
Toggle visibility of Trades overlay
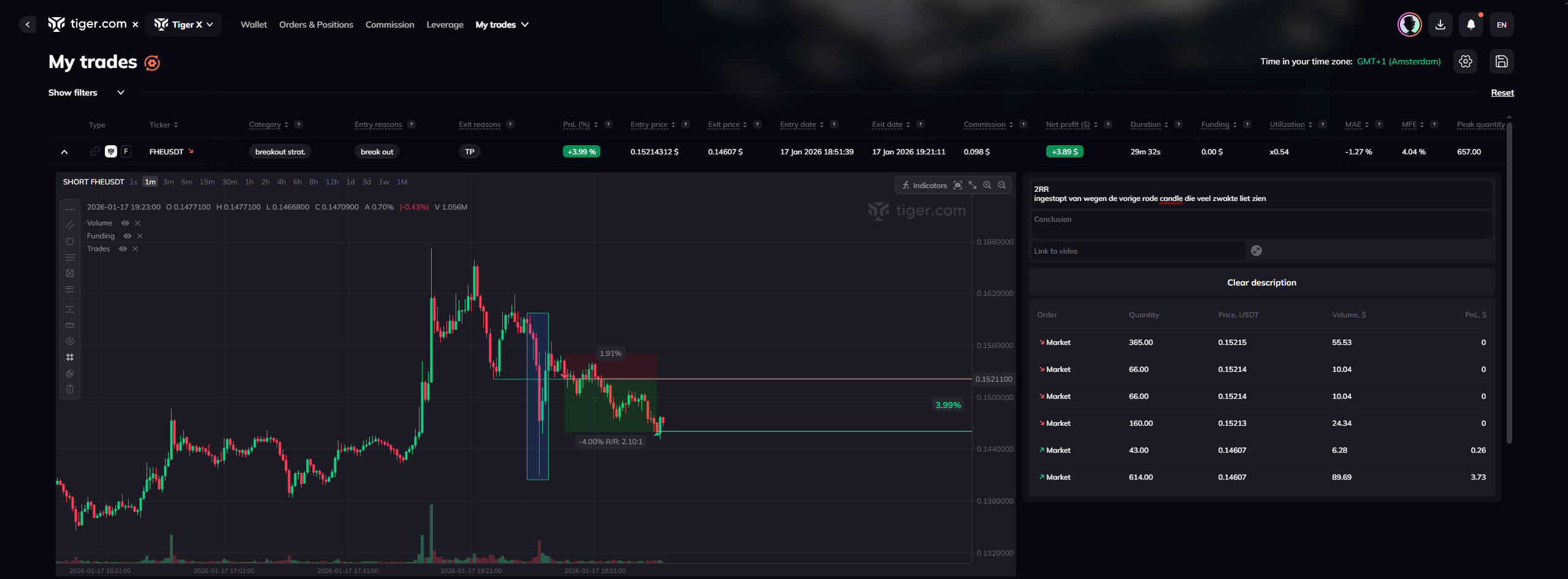[x=123, y=249]
